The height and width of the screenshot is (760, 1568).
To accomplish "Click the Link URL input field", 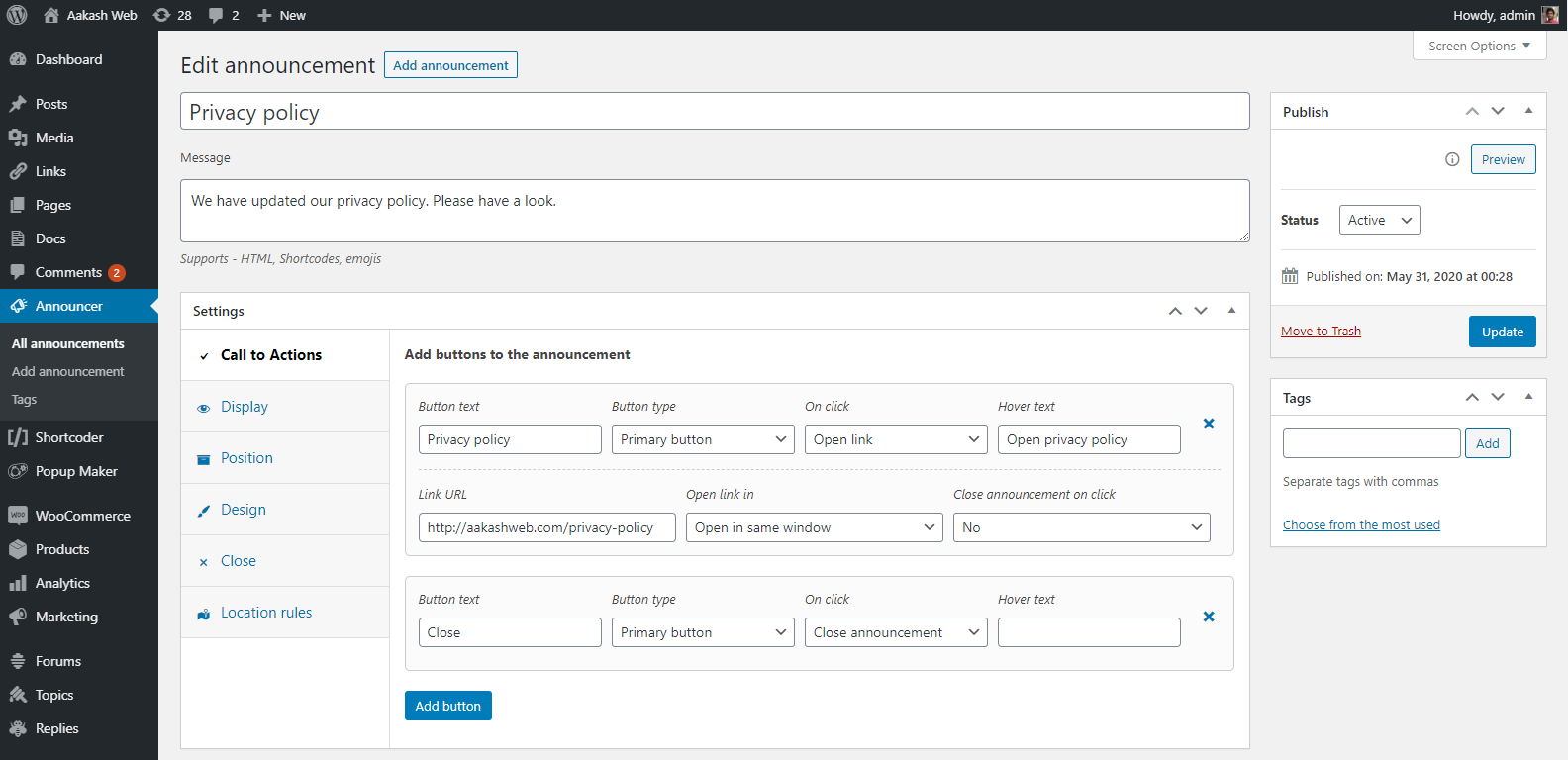I will coord(546,527).
